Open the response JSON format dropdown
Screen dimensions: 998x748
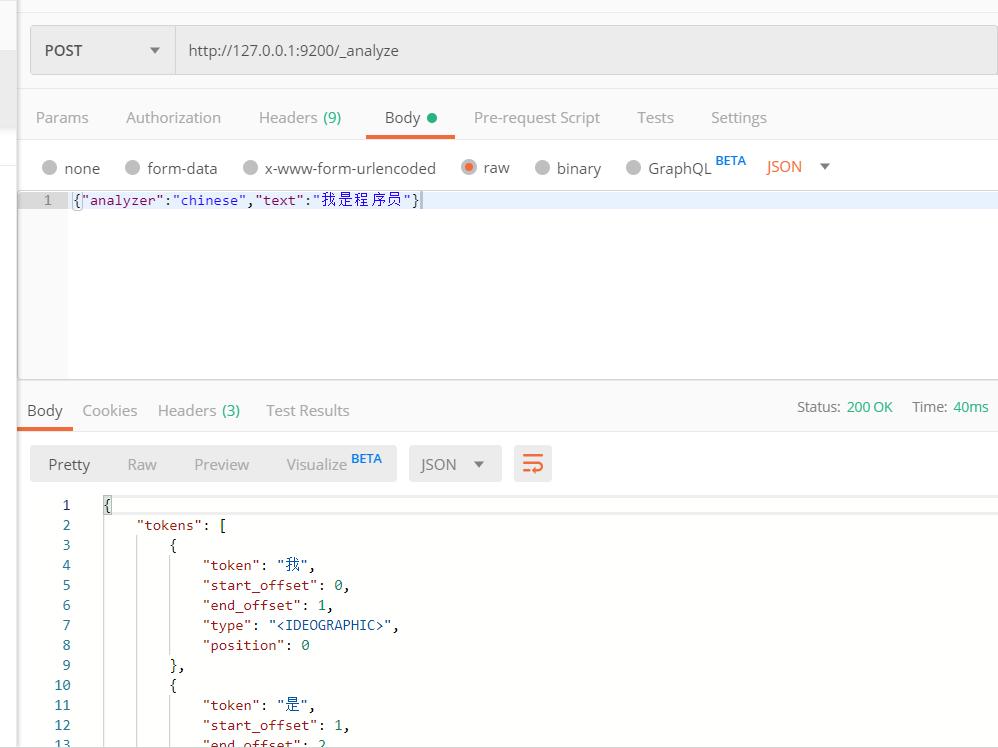coord(454,464)
